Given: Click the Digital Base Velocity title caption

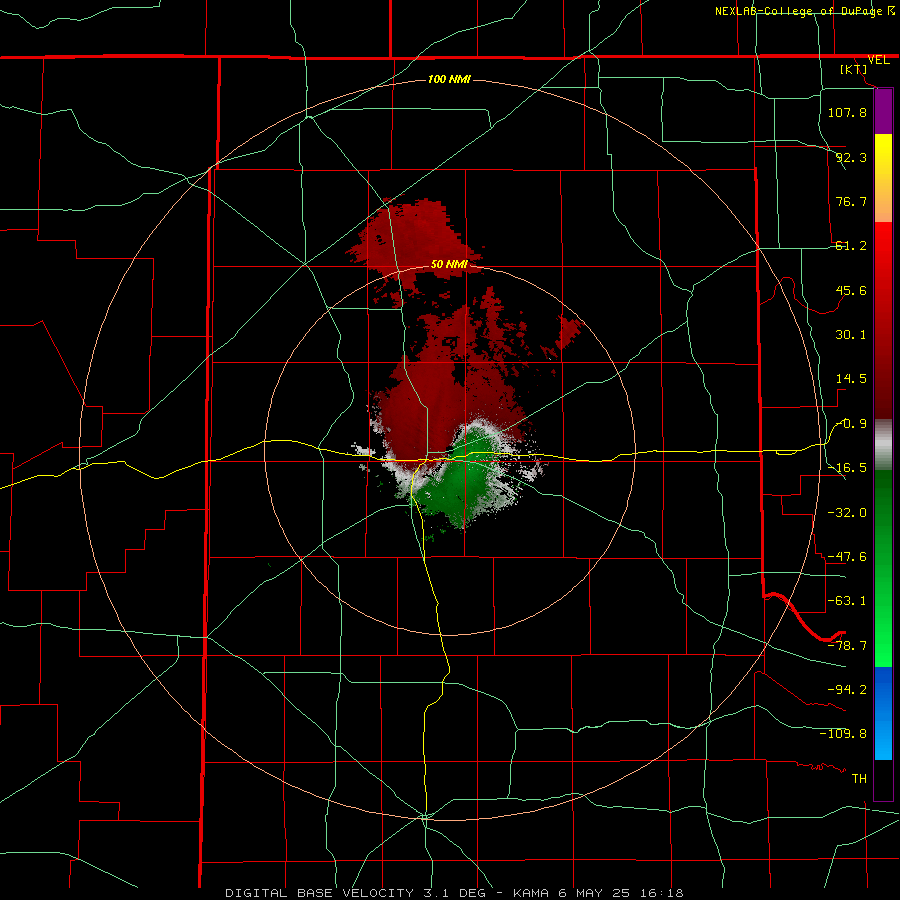Looking at the screenshot, I should click(454, 893).
